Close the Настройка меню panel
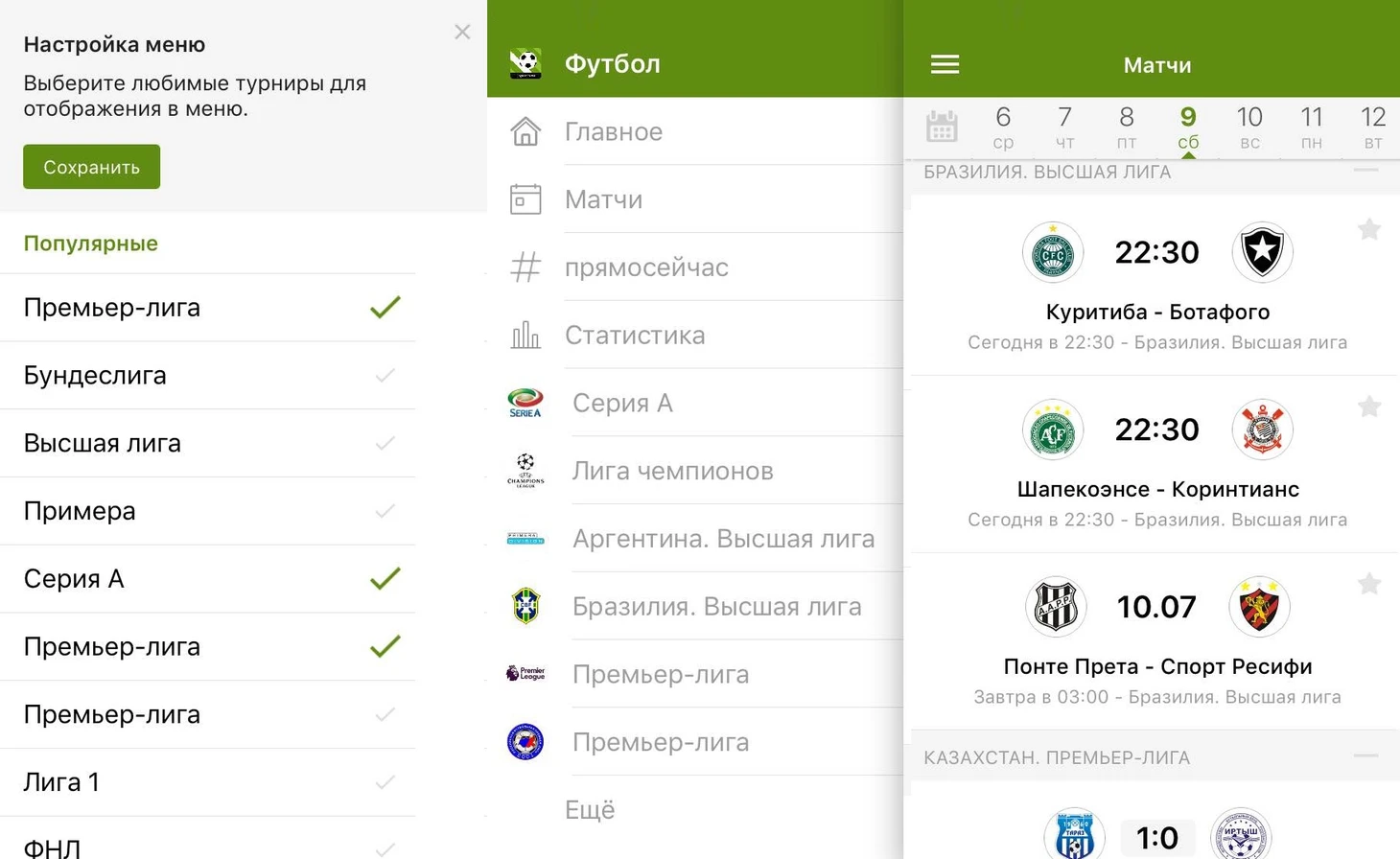Image resolution: width=1400 pixels, height=859 pixels. click(x=462, y=33)
